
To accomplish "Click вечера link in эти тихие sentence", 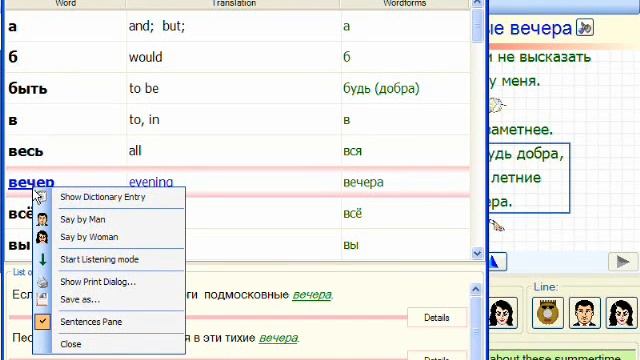I will (x=279, y=338).
